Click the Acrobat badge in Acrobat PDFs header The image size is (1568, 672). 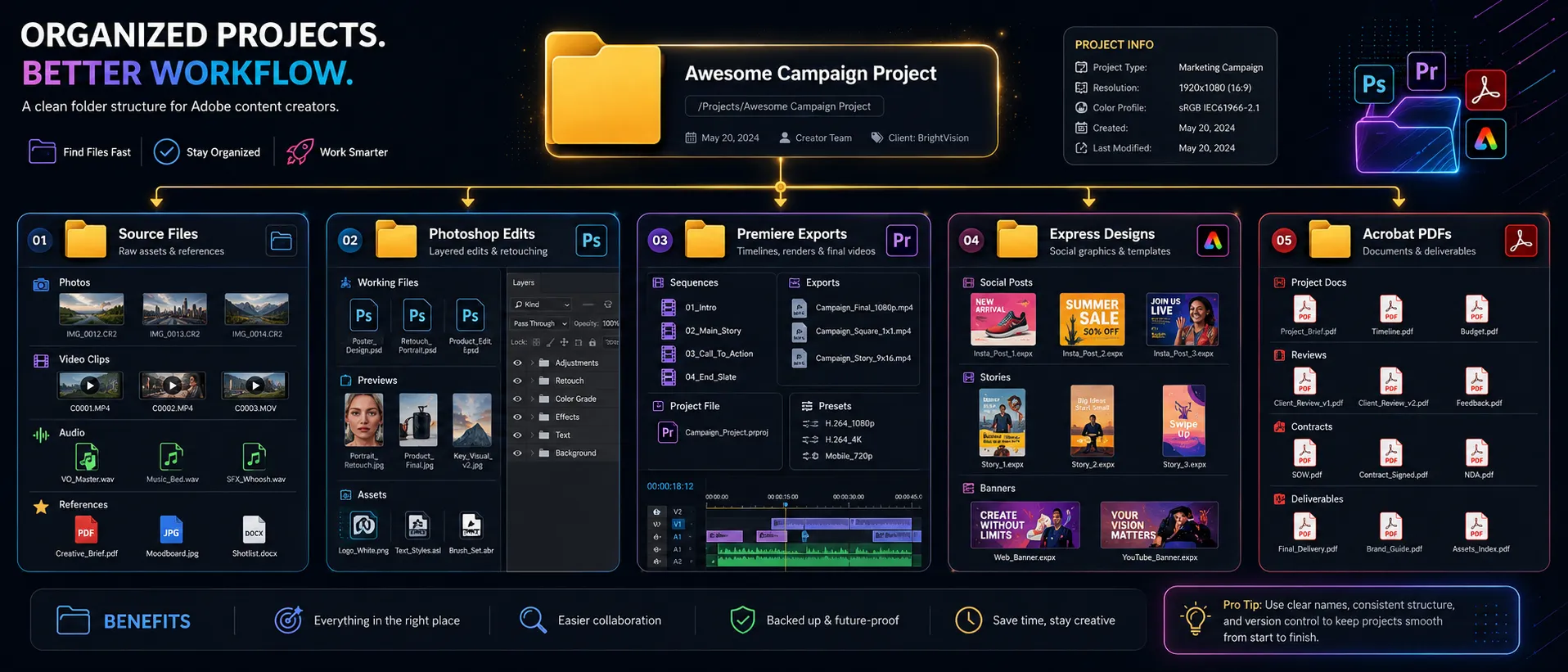(1521, 241)
